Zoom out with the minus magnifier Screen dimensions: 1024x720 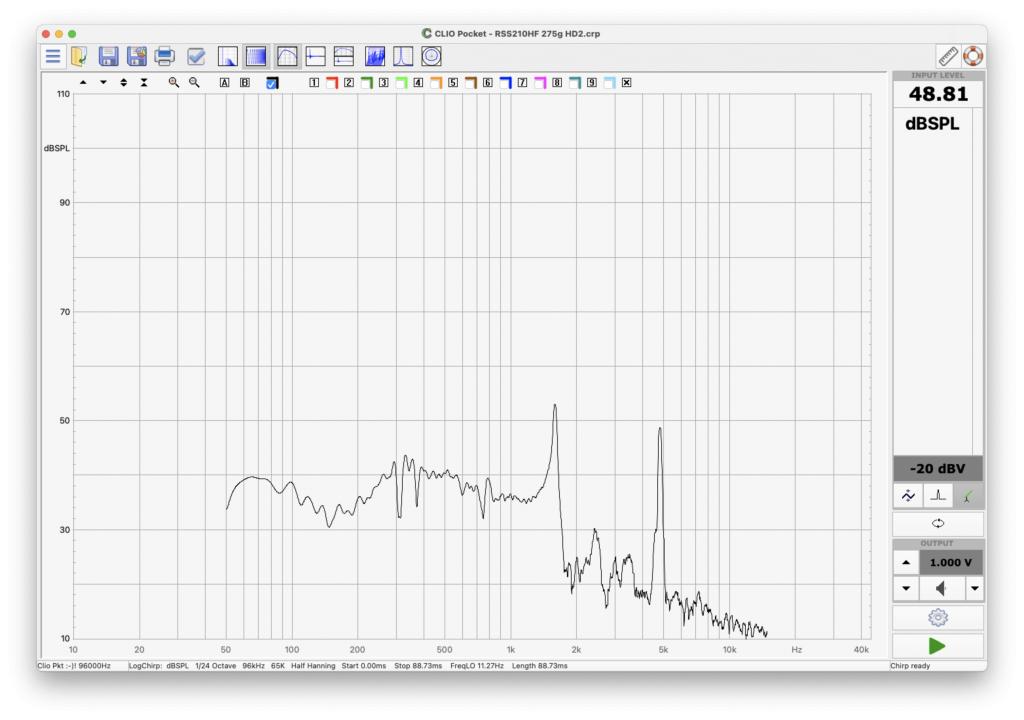point(194,83)
